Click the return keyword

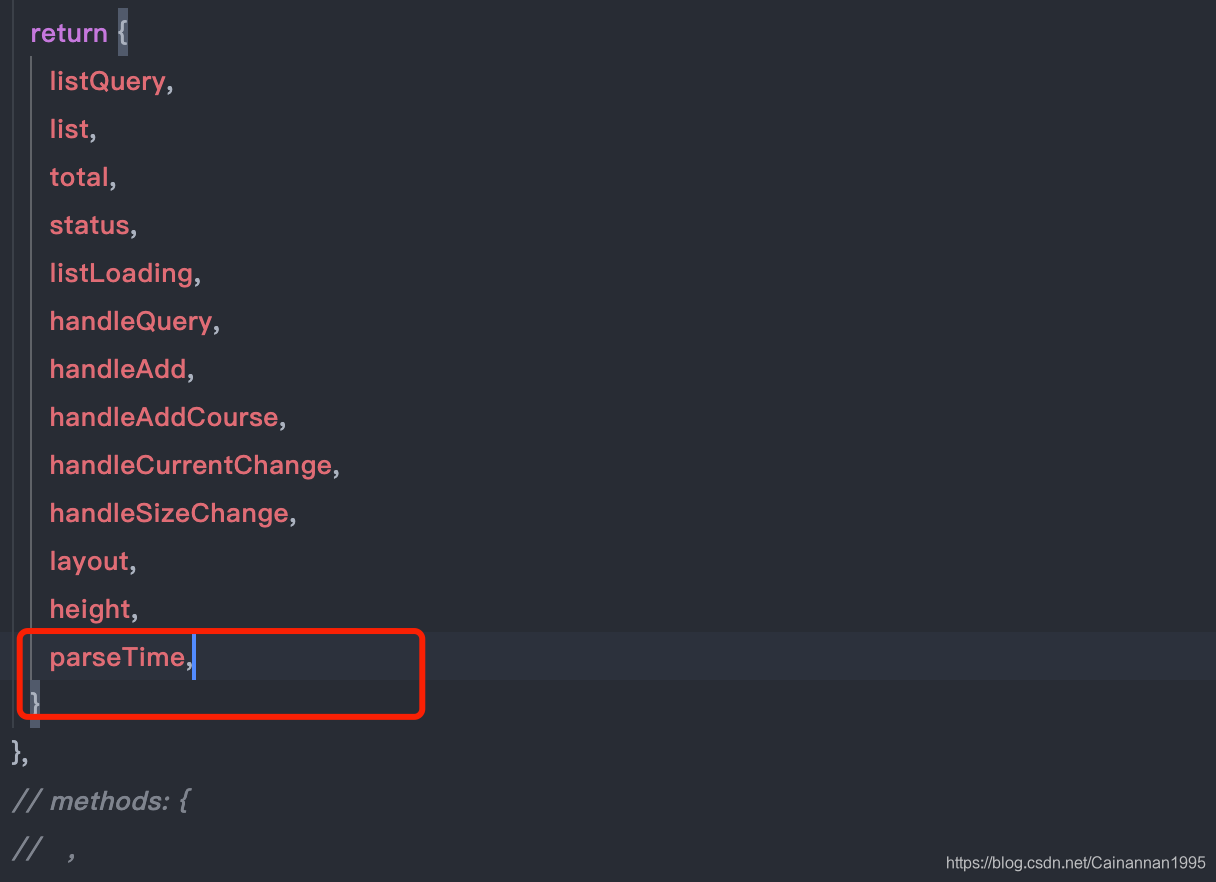tap(68, 33)
